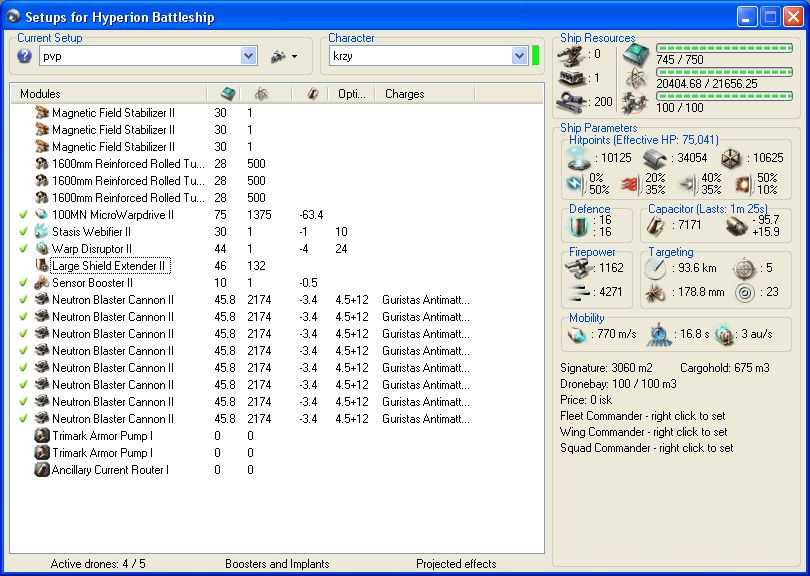
Task: Click the blue help question mark icon
Action: [25, 56]
